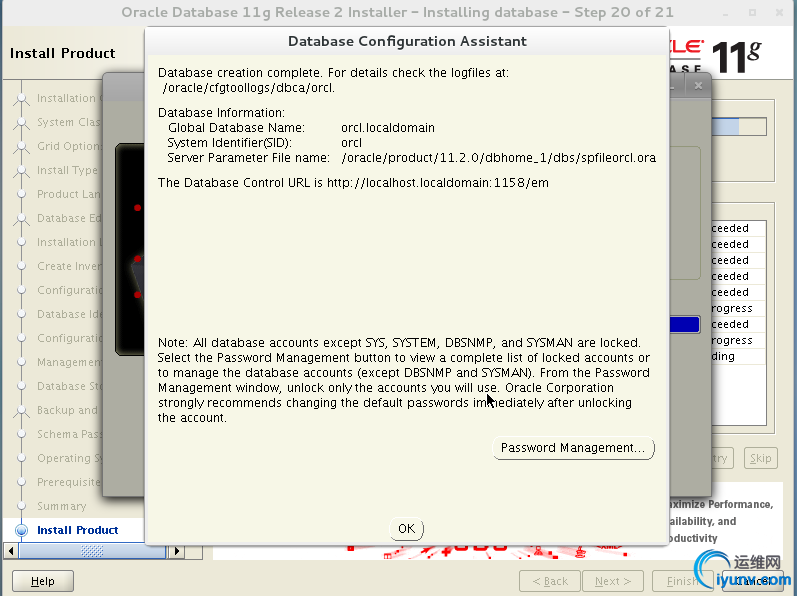Image resolution: width=797 pixels, height=596 pixels.
Task: Click the Skip button in installer
Action: [x=760, y=458]
